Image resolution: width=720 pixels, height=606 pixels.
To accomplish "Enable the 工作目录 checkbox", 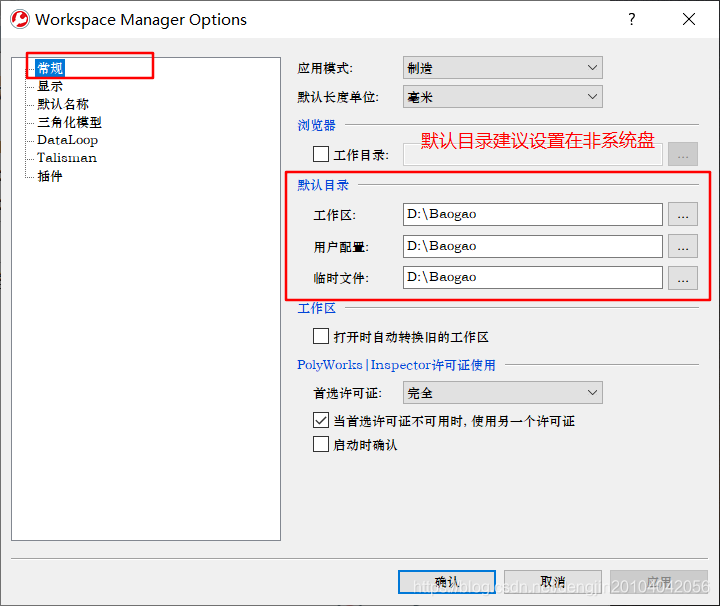I will coord(321,154).
